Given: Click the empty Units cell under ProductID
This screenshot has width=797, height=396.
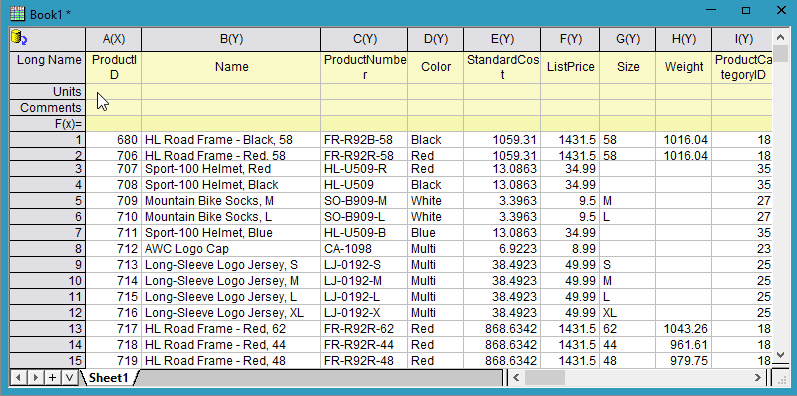Looking at the screenshot, I should click(x=113, y=92).
